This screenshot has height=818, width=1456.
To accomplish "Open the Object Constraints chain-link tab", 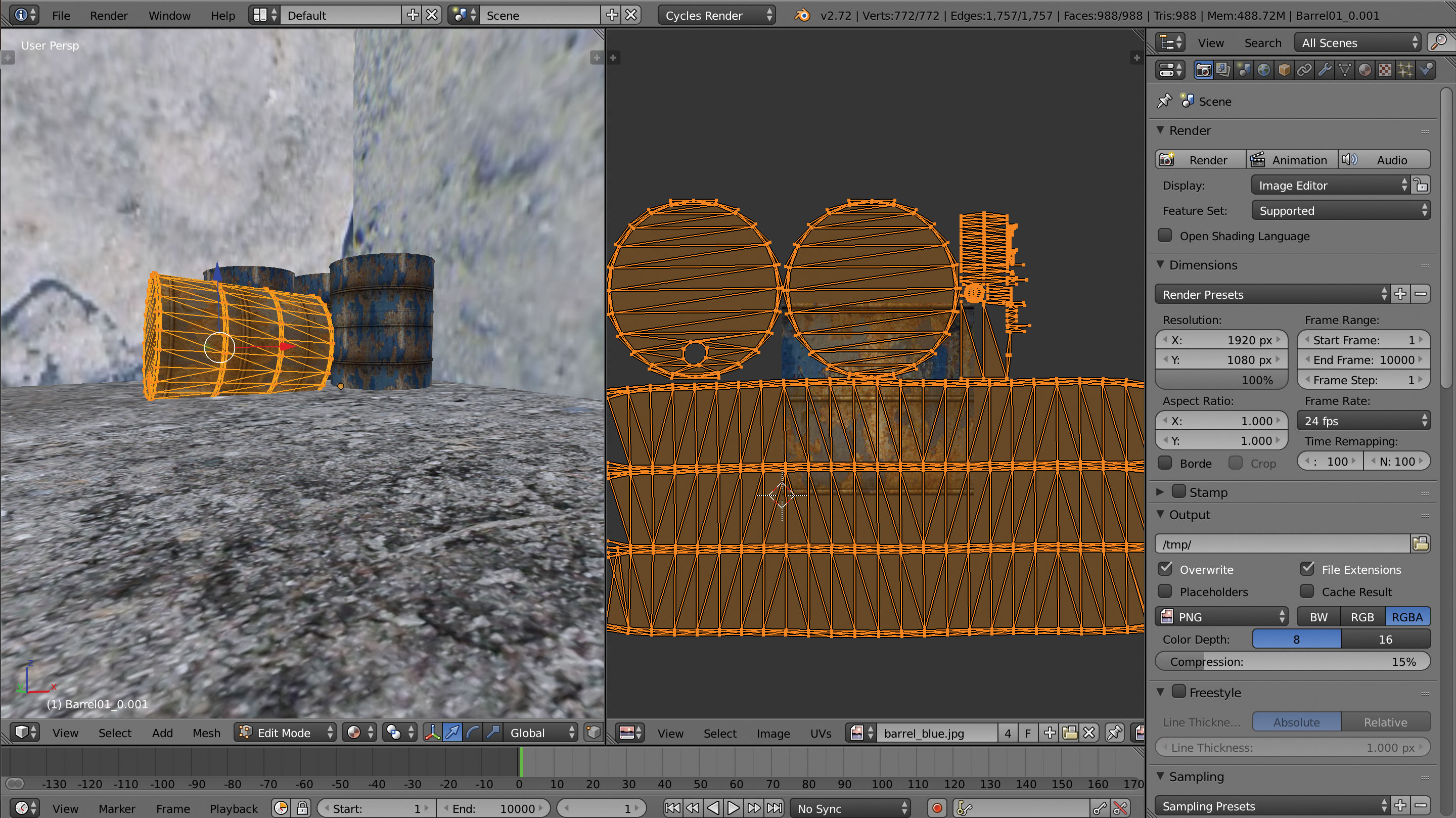I will [1304, 70].
